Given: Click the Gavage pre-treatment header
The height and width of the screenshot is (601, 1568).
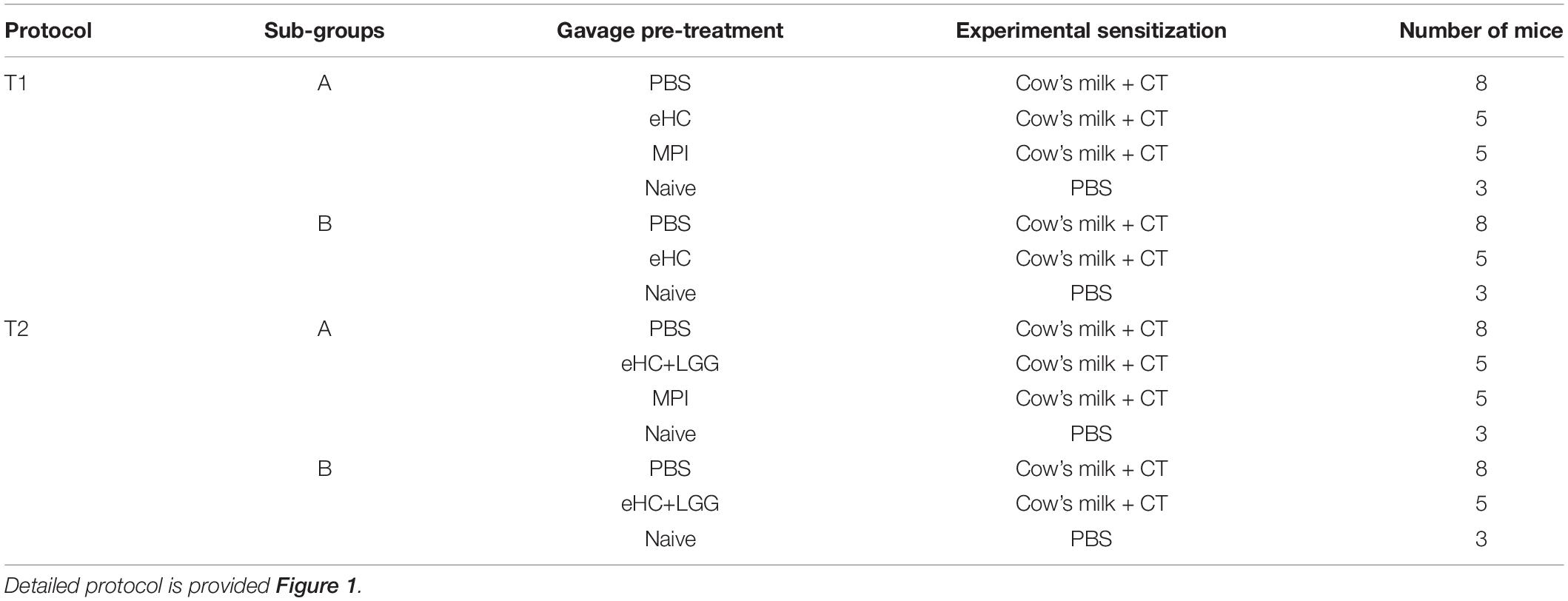Looking at the screenshot, I should tap(670, 30).
